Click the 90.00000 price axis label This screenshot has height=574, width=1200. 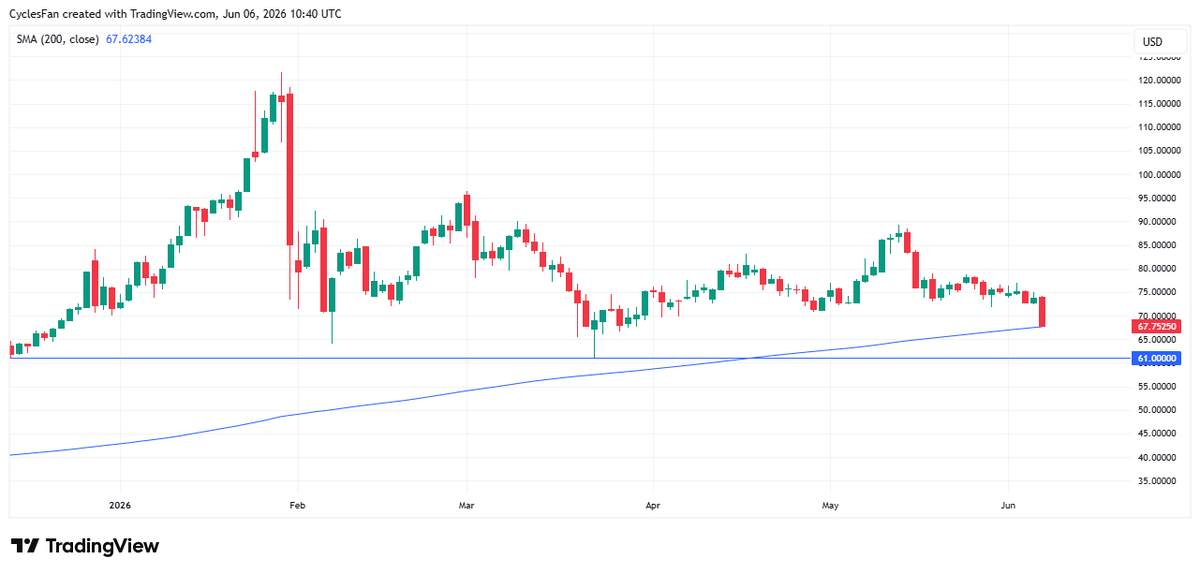1158,222
